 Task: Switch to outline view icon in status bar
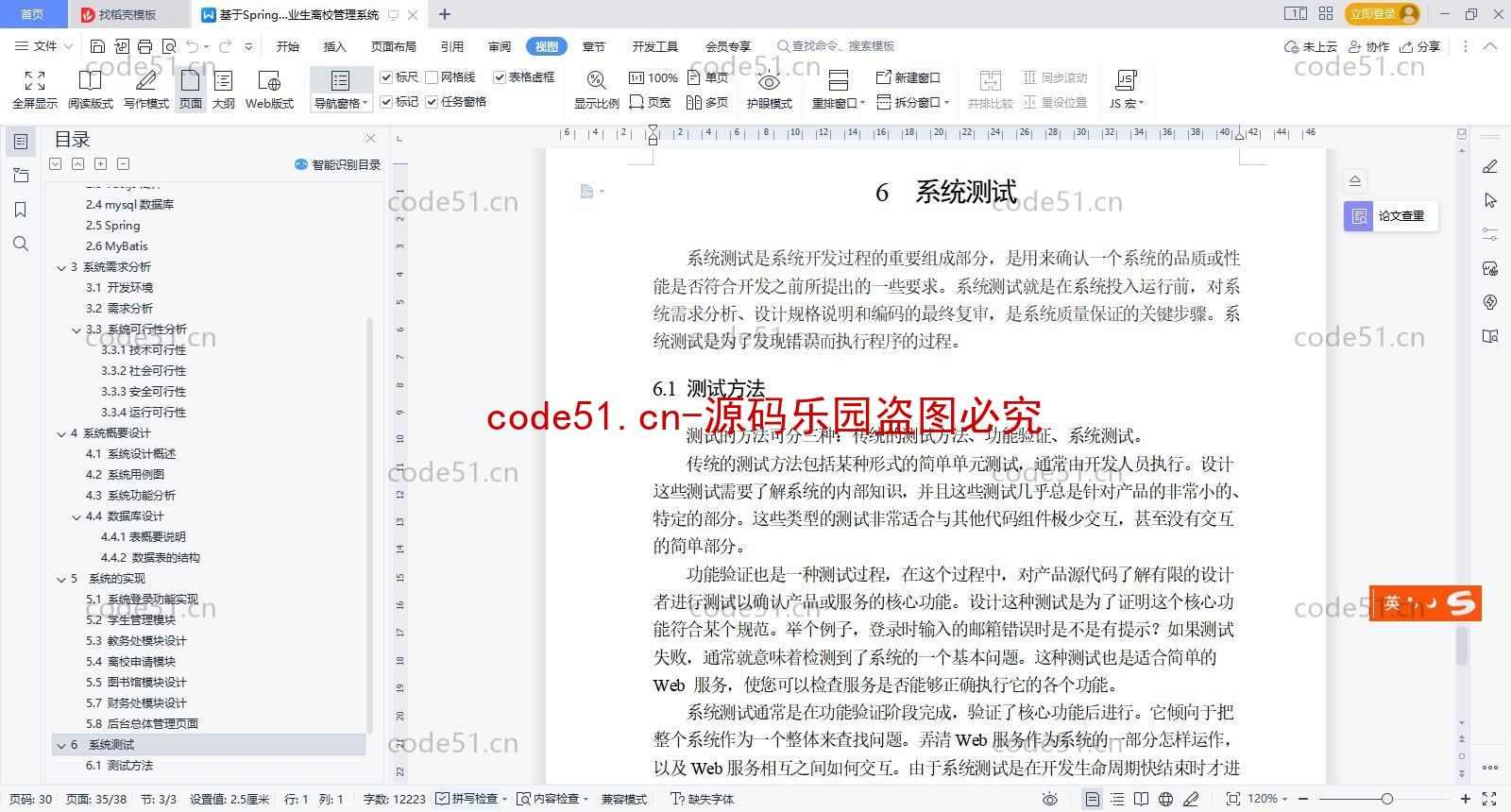click(x=1117, y=799)
